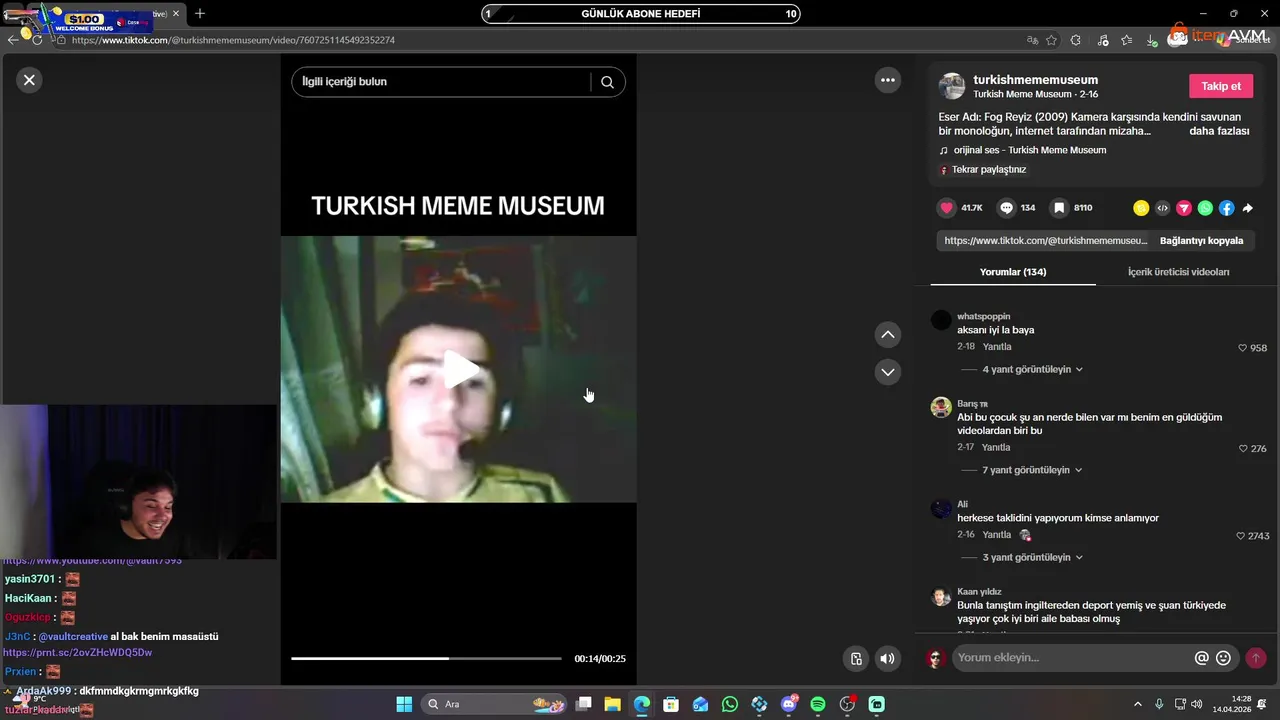Open the browser favorites list icon
The image size is (1280, 720).
point(1126,40)
